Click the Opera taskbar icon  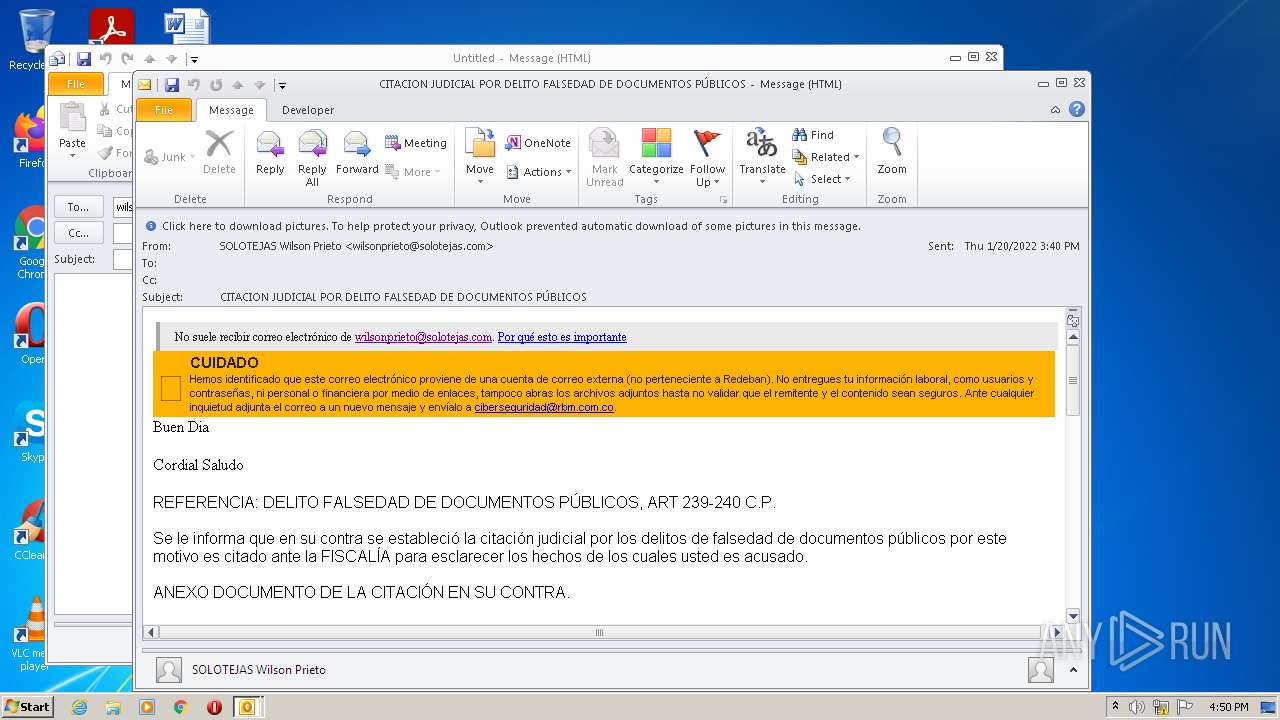[214, 707]
